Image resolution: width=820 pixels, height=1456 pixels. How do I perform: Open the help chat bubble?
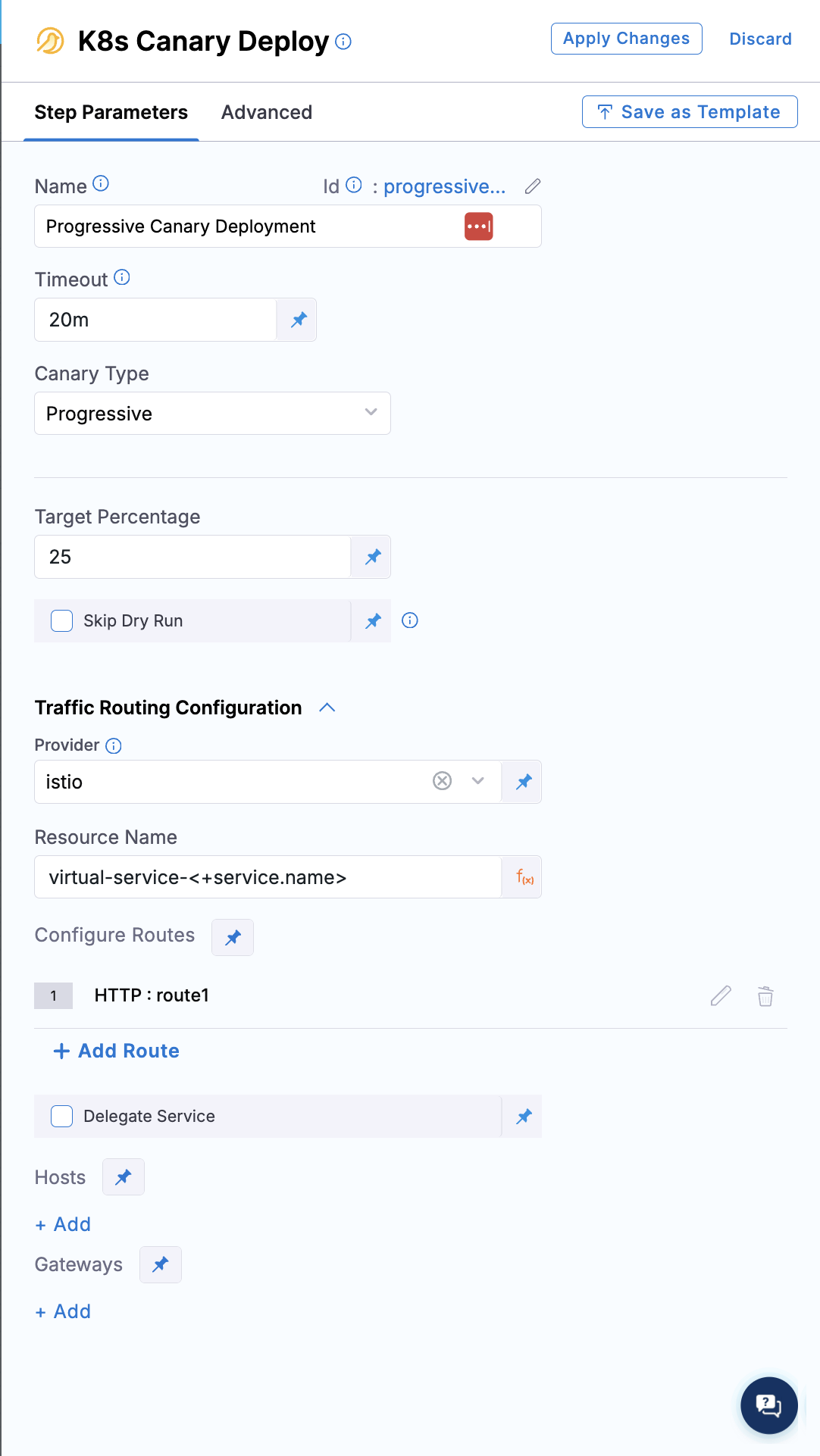(x=769, y=1405)
